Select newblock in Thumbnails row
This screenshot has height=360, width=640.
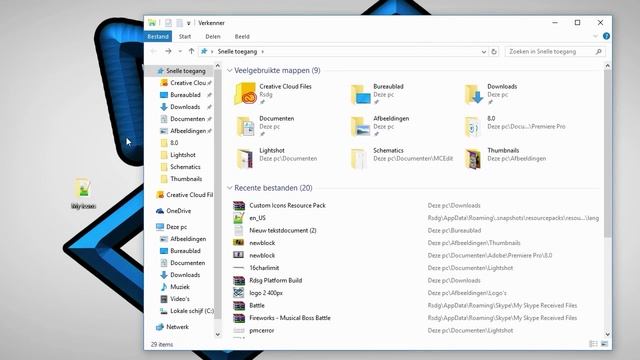[x=262, y=243]
